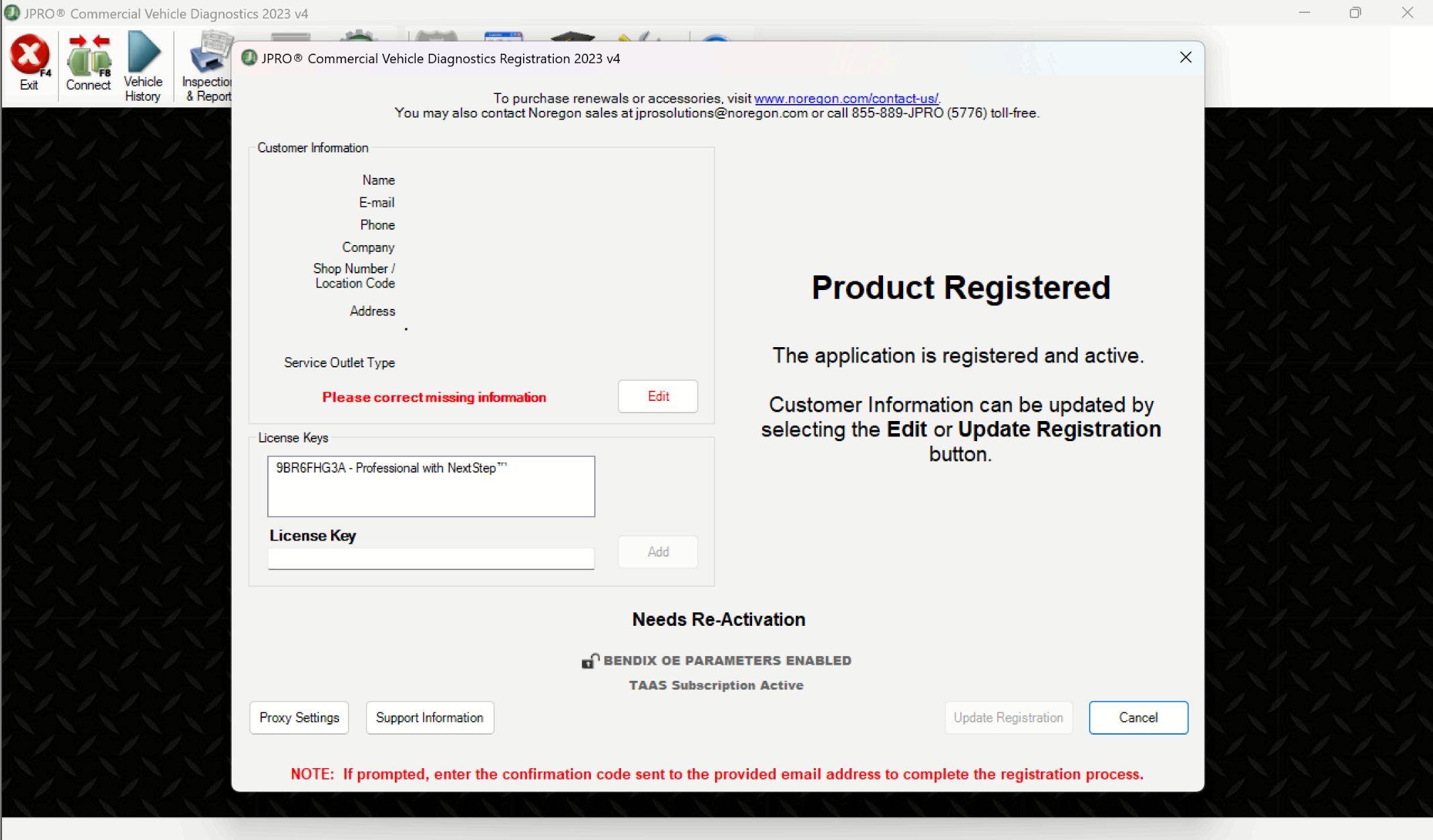Screen dimensions: 1433x840
Task: Click the Add license key button
Action: 658,552
